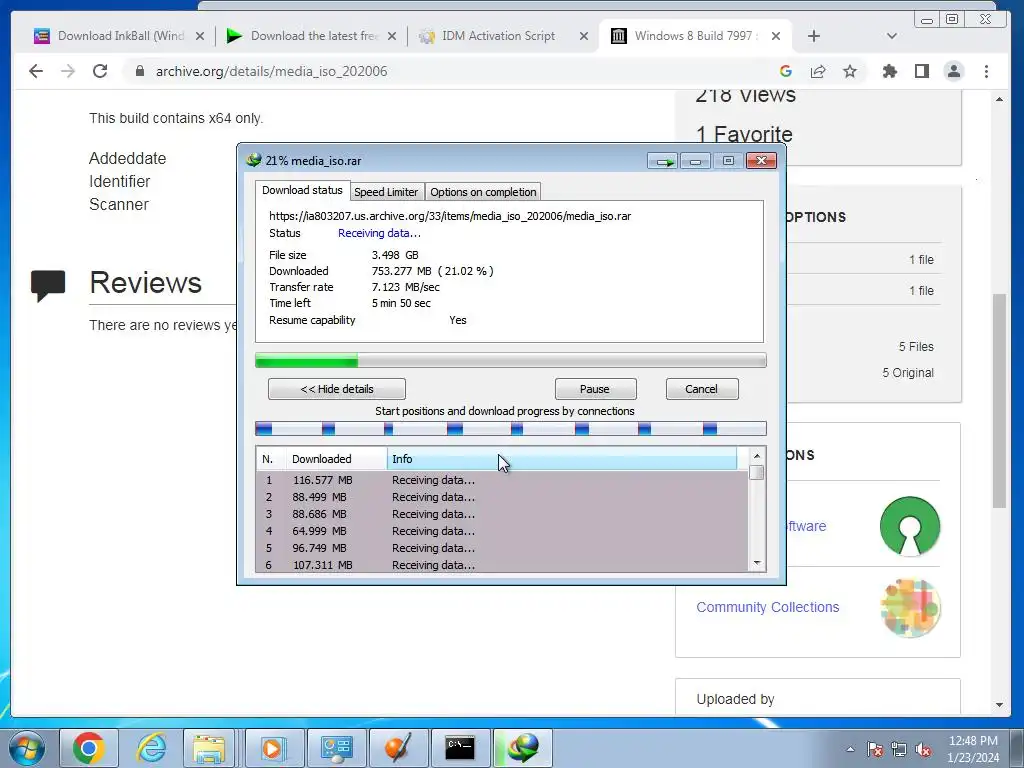Click the N. column header
The width and height of the screenshot is (1024, 768).
(270, 459)
